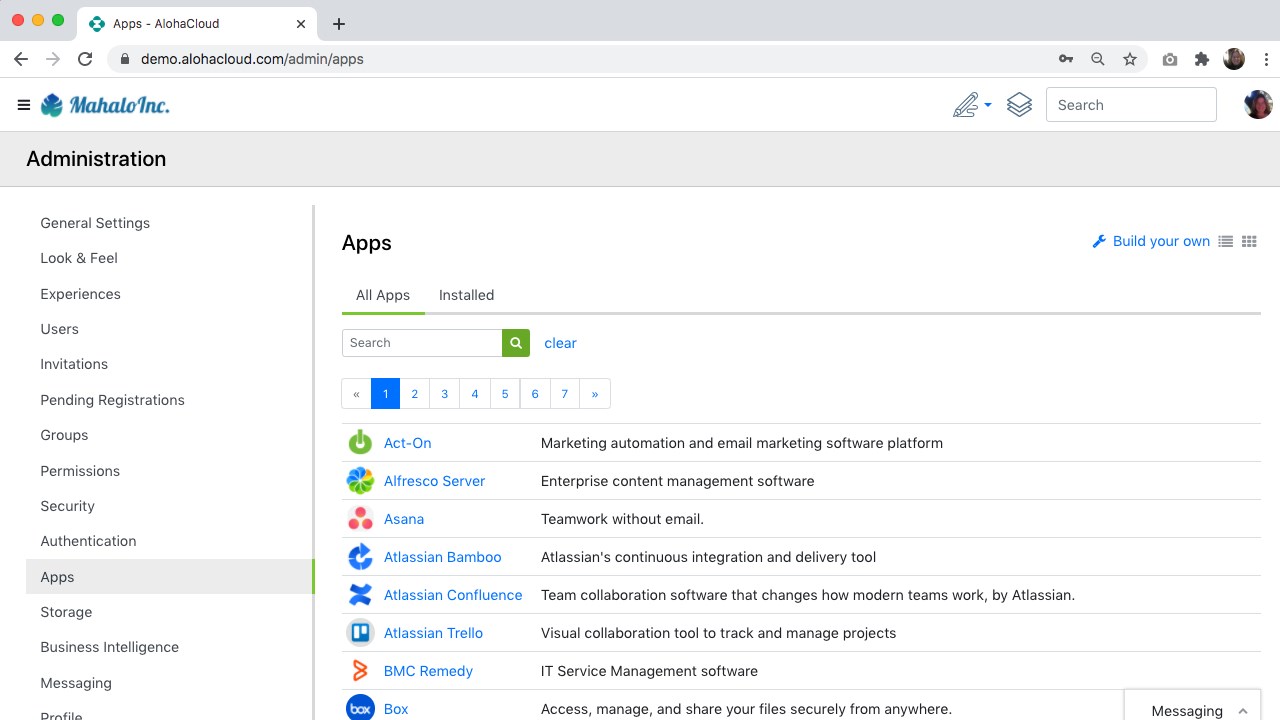Click the Act-On app icon
The image size is (1280, 720).
[x=360, y=443]
